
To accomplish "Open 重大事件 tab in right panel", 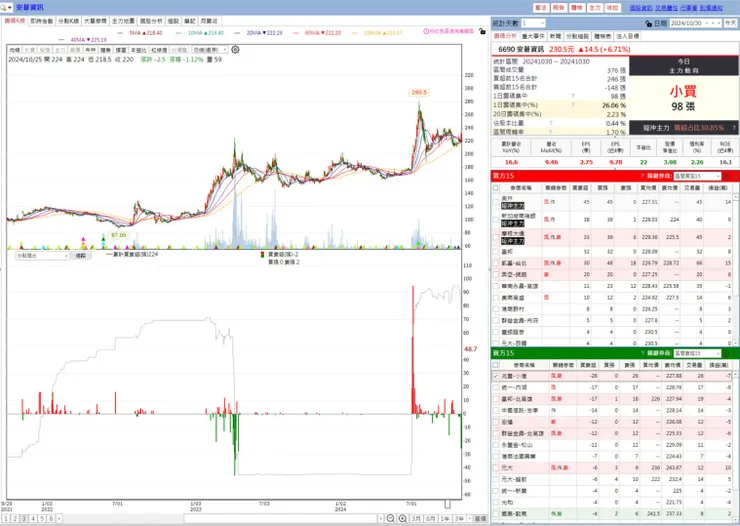I will pyautogui.click(x=533, y=36).
